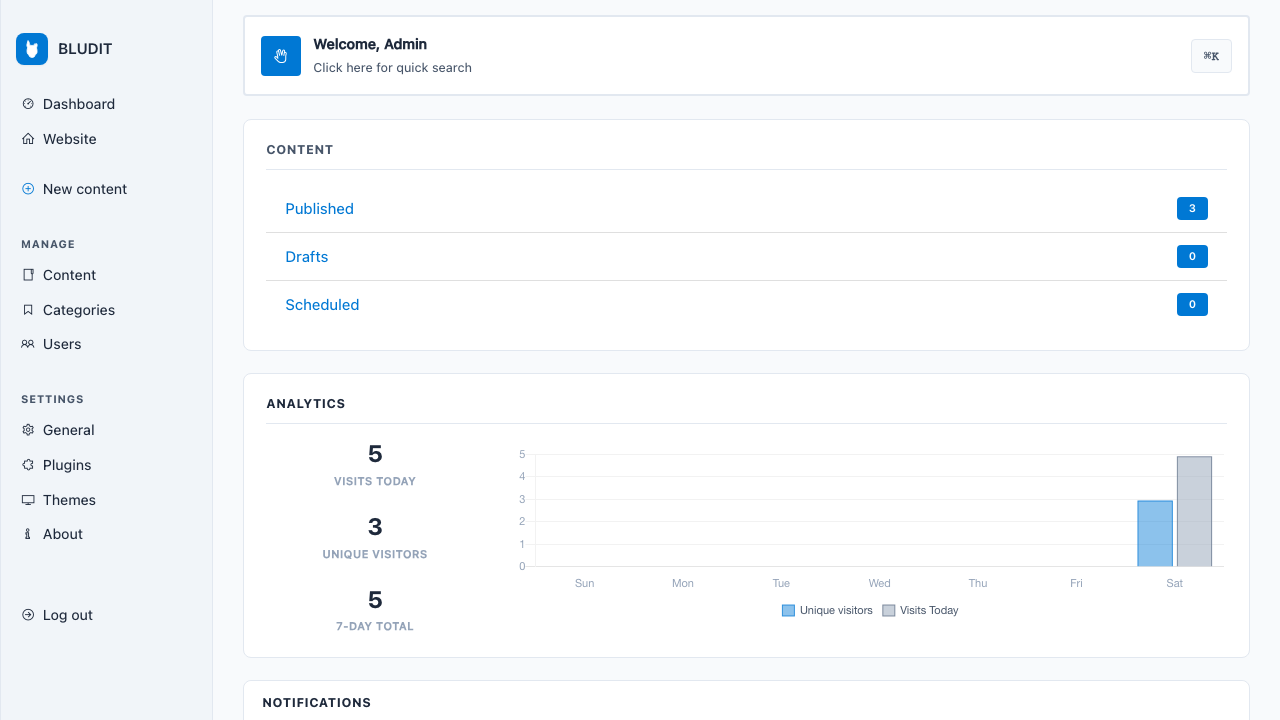Click the Users people icon
The image size is (1280, 720).
coord(28,344)
